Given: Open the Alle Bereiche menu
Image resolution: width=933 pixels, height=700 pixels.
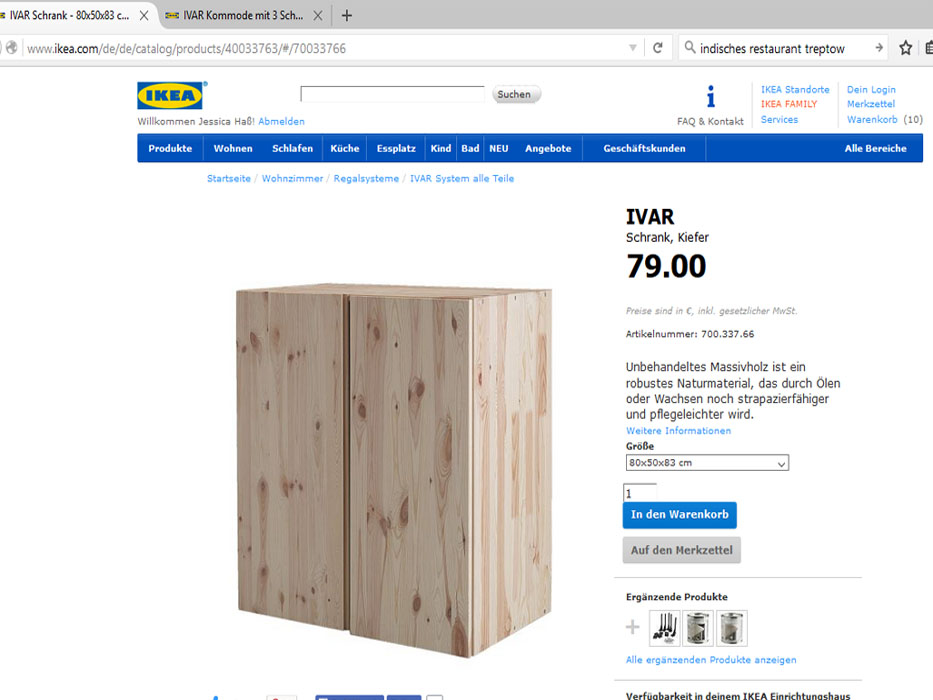Looking at the screenshot, I should (x=875, y=148).
